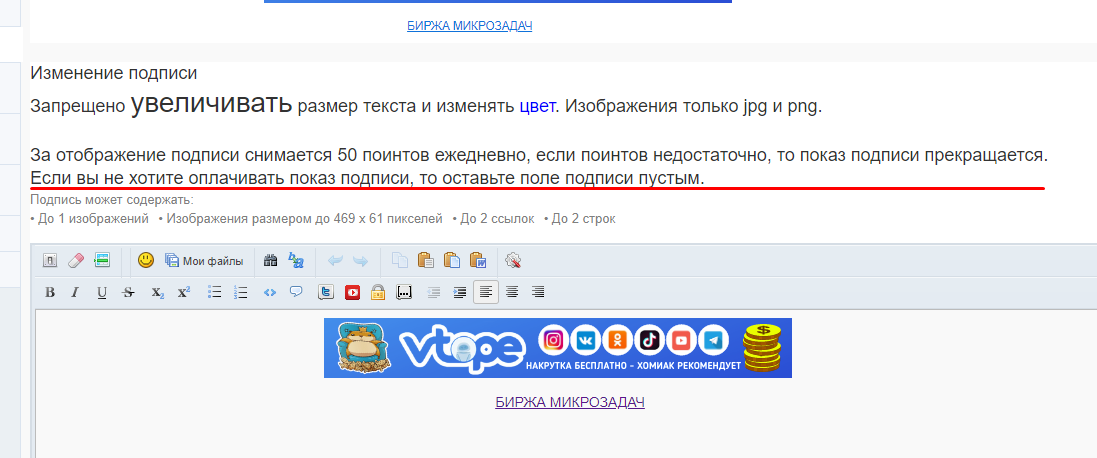
Task: Click the increase indent icon
Action: coord(460,292)
